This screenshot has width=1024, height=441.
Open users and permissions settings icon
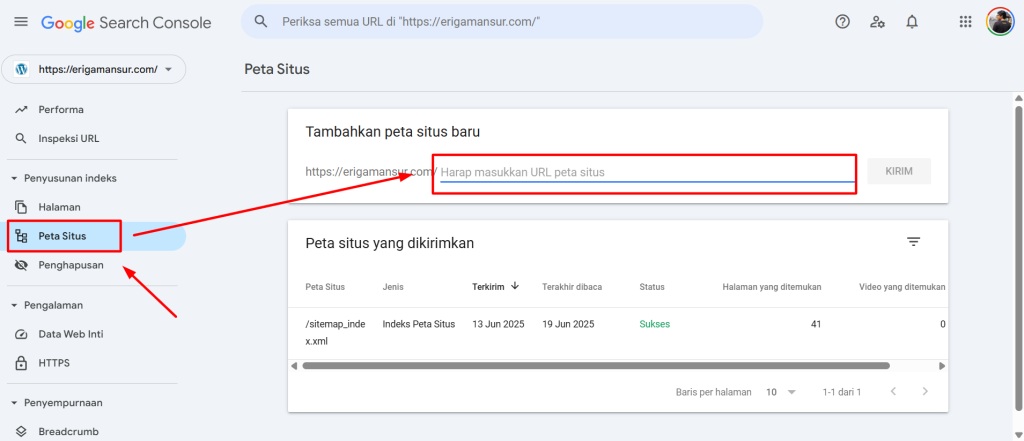pos(877,22)
